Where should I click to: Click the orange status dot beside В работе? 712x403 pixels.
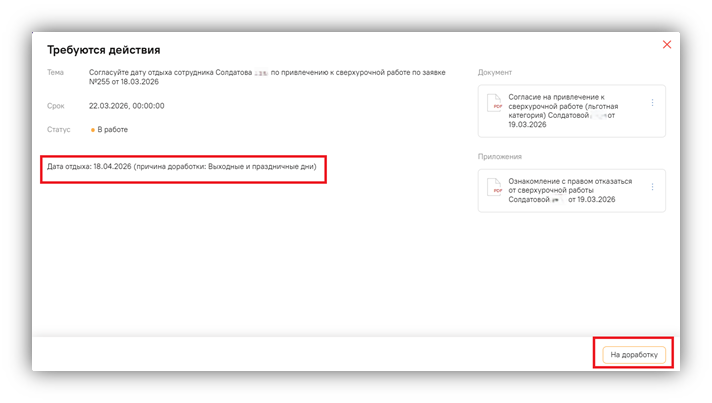[93, 130]
